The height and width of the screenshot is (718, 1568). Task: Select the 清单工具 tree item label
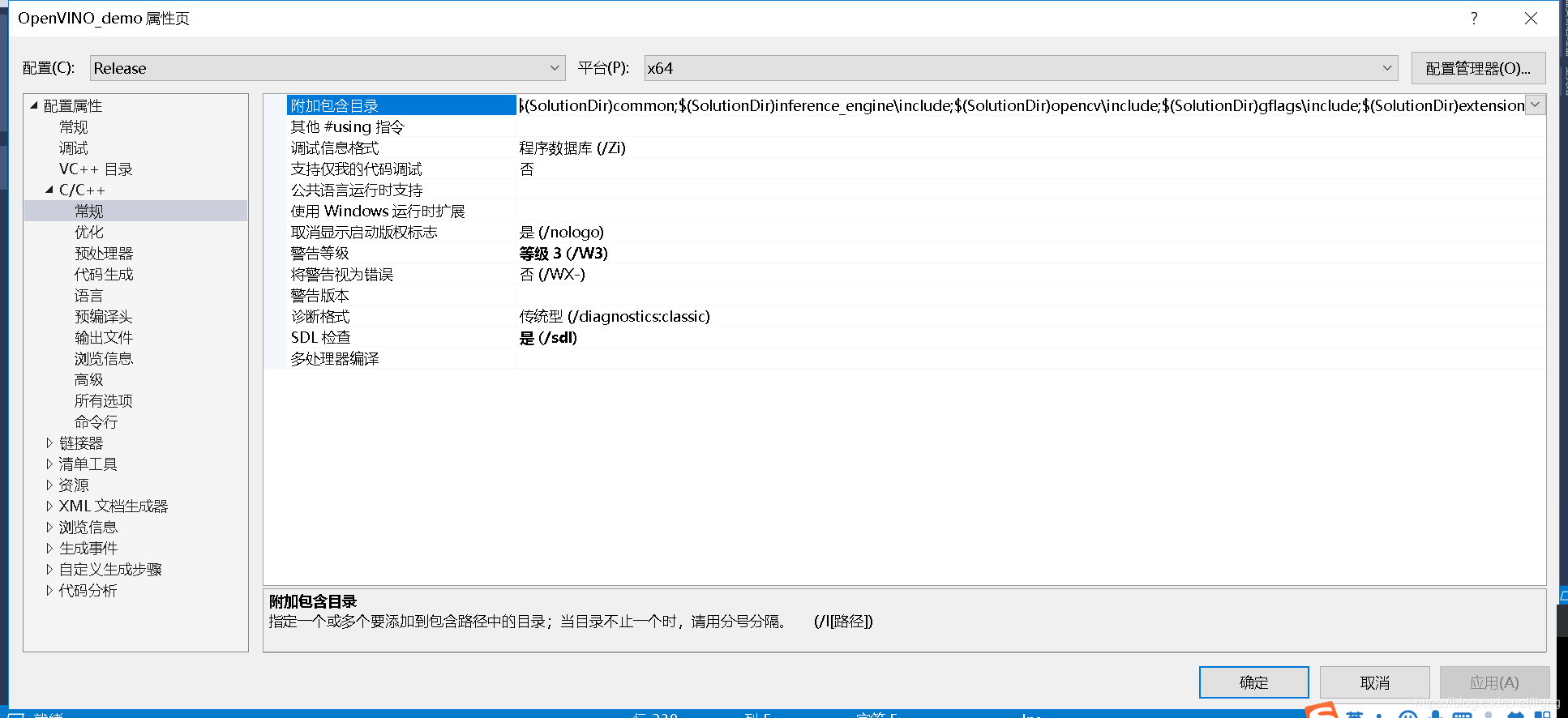click(88, 464)
